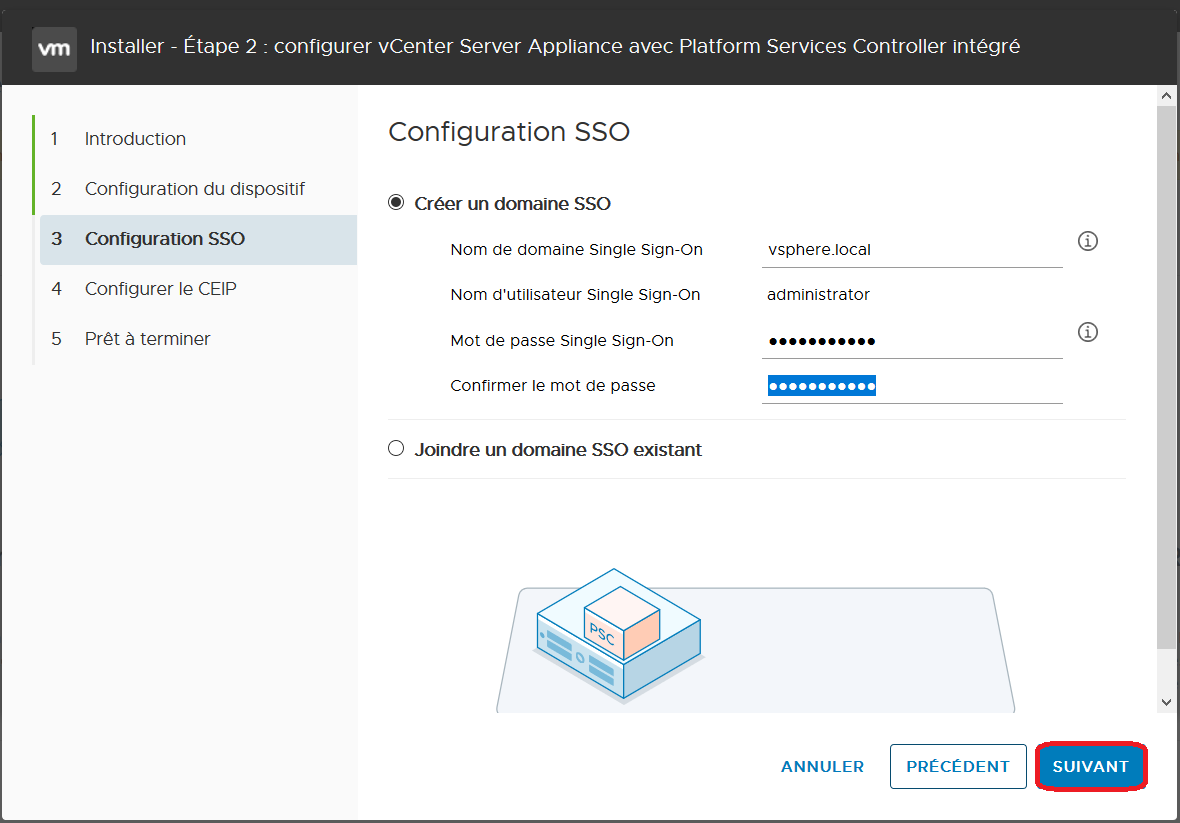Select Joindre un domaine SSO existant radio
The image size is (1180, 823).
pos(396,449)
